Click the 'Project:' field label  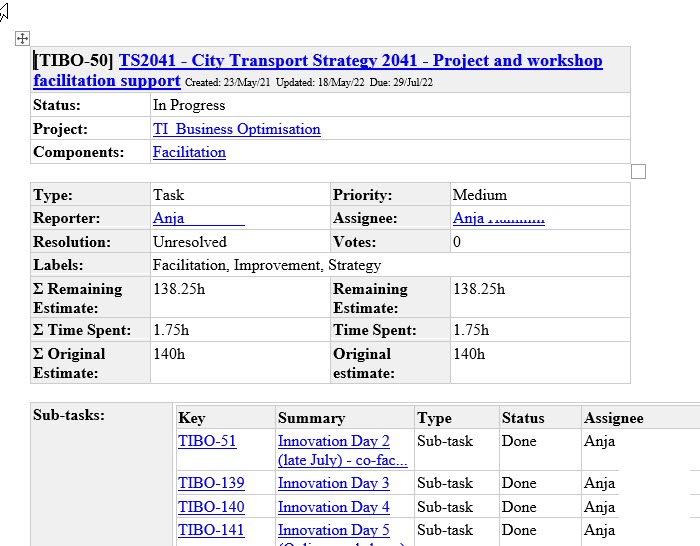pos(60,129)
